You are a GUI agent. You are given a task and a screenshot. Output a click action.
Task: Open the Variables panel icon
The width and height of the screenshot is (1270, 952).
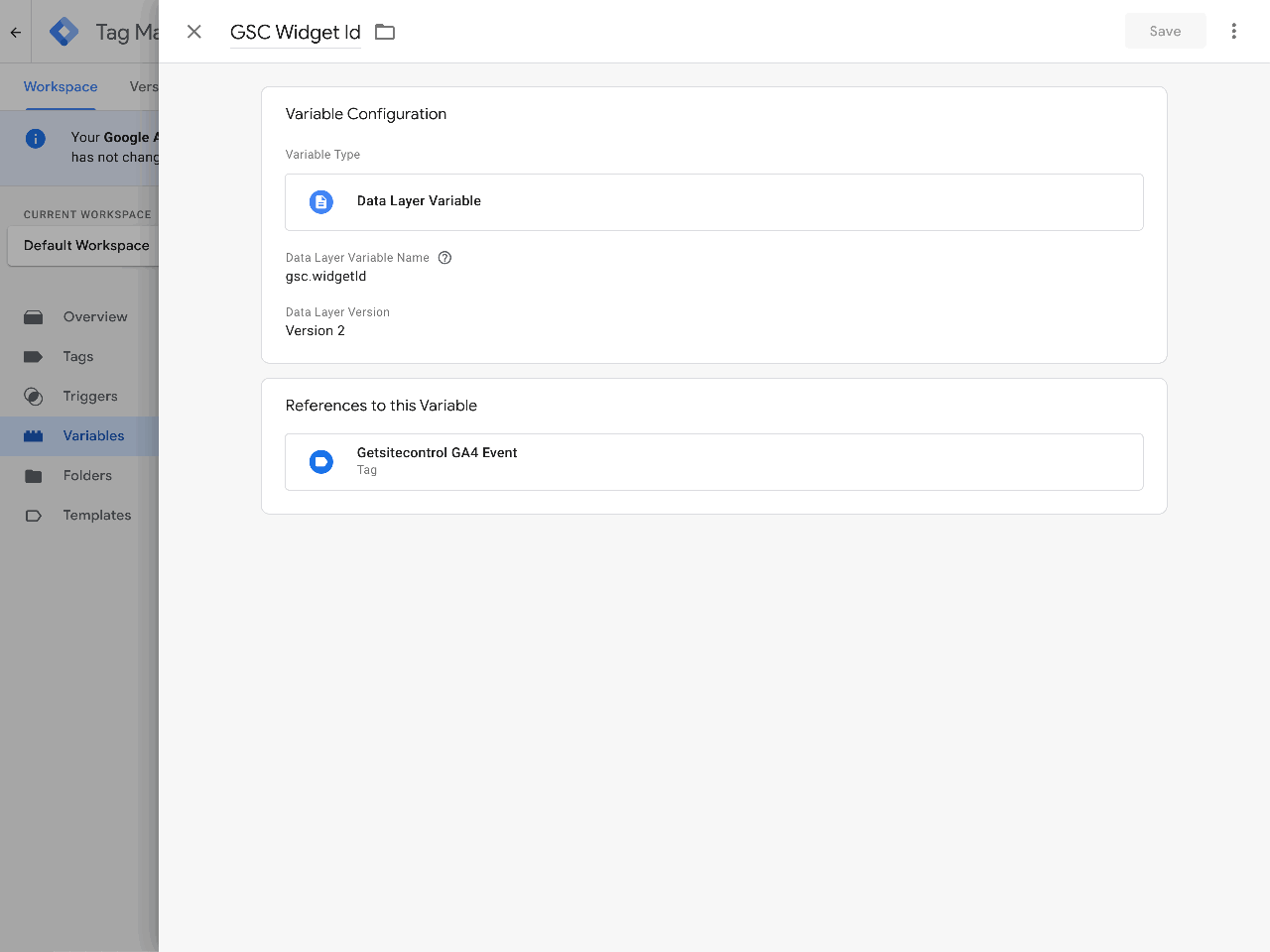(34, 435)
